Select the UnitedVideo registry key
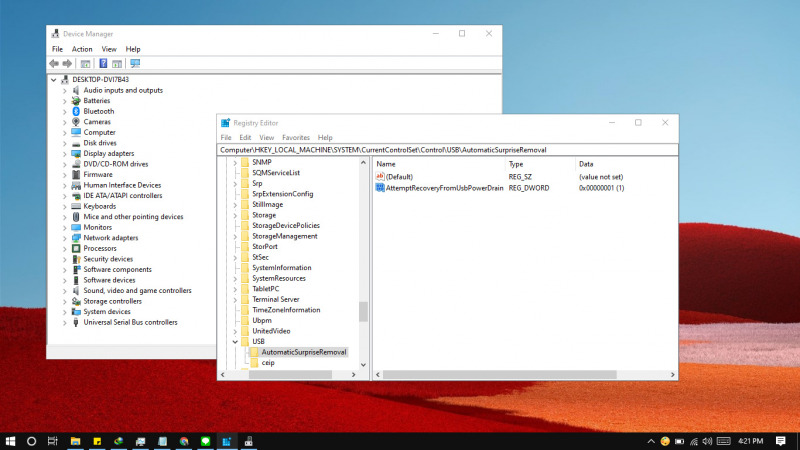 point(271,331)
